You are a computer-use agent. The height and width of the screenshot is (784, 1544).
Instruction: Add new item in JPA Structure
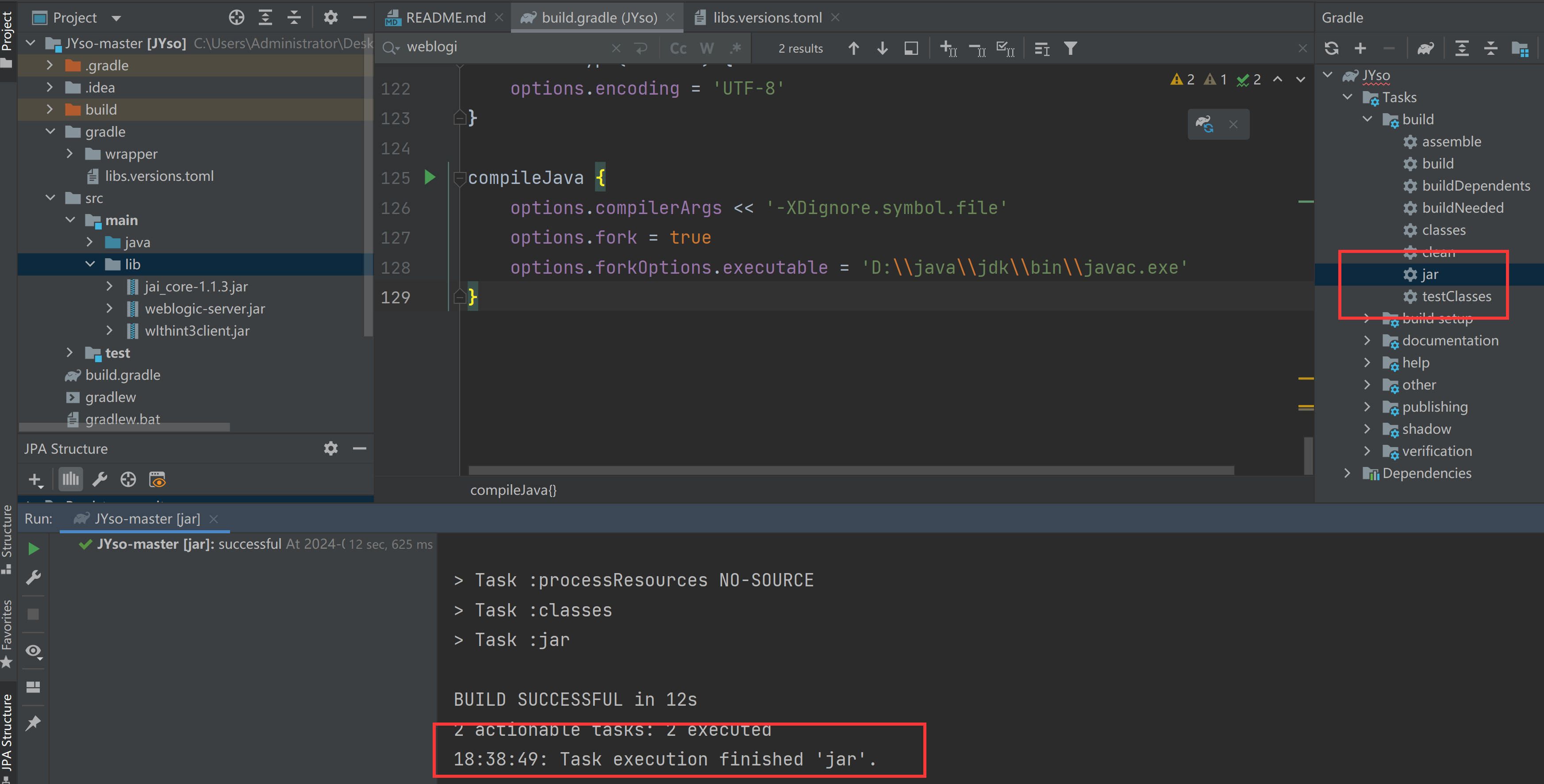coord(35,480)
